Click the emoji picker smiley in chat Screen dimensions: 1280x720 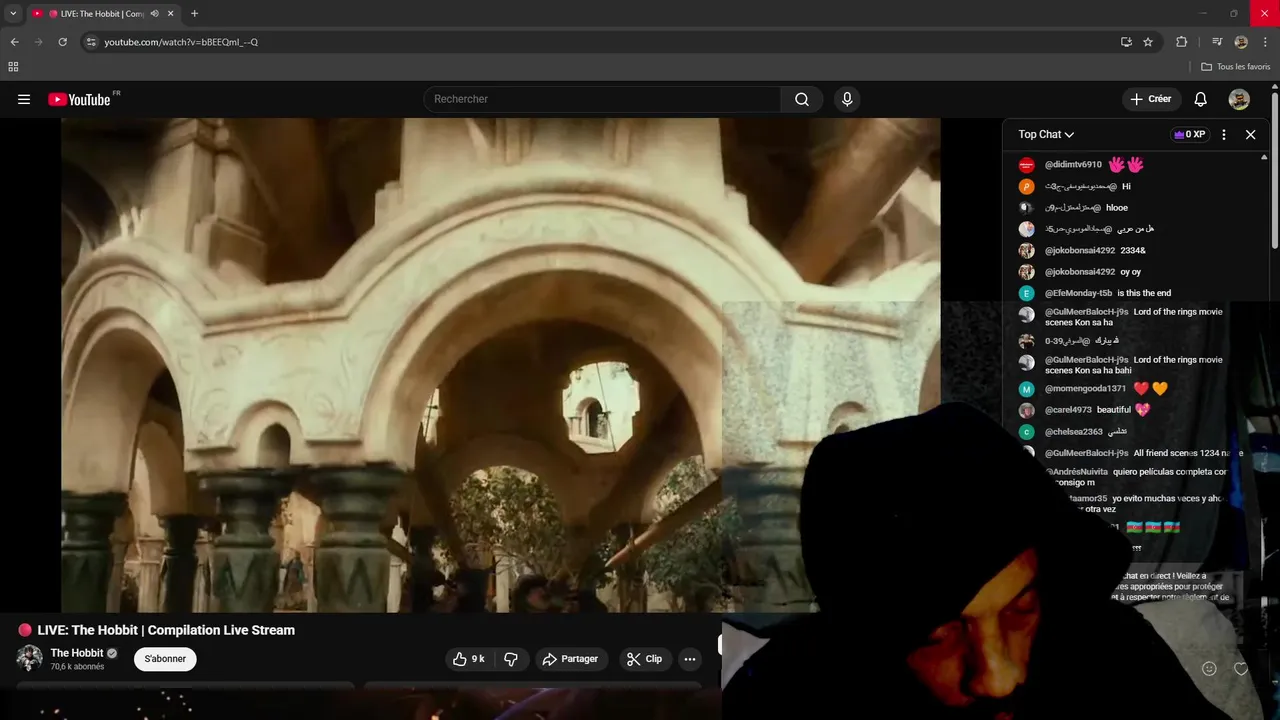coord(1209,668)
